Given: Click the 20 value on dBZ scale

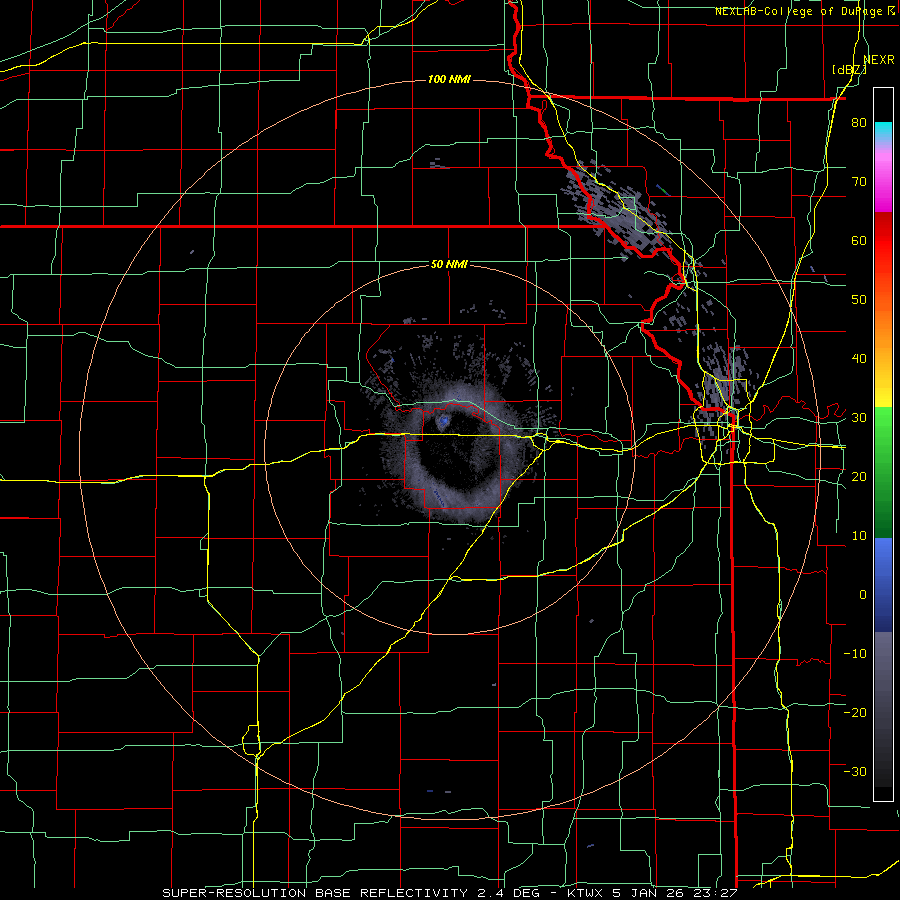Looking at the screenshot, I should point(859,476).
